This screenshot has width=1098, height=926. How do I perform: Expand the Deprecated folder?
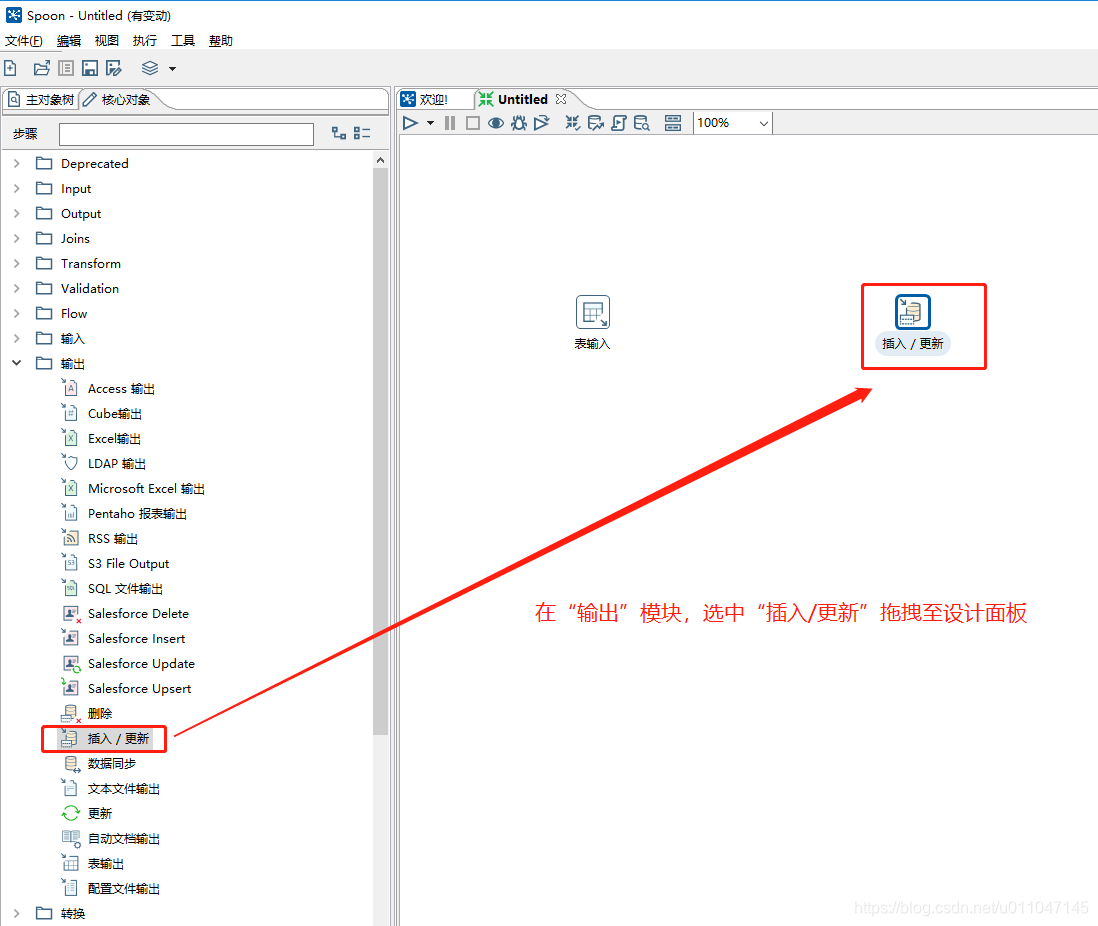pyautogui.click(x=17, y=163)
